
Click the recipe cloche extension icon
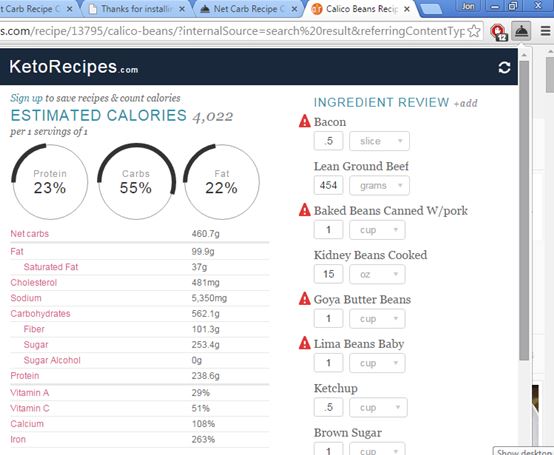[521, 31]
